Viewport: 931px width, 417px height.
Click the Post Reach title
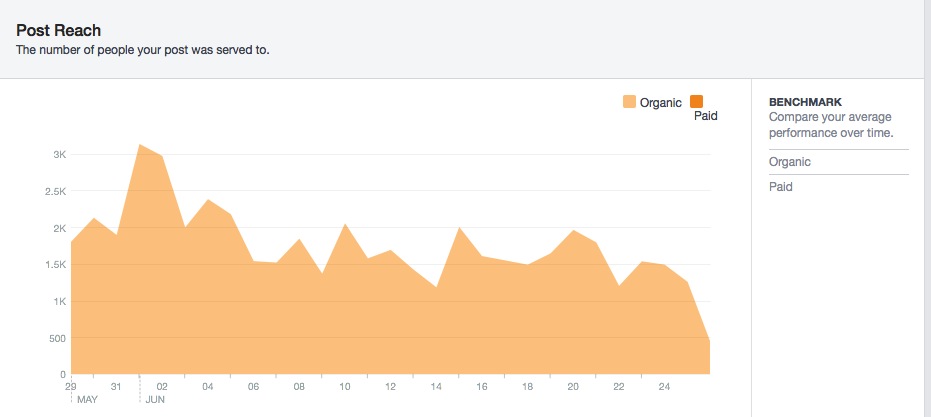[58, 31]
